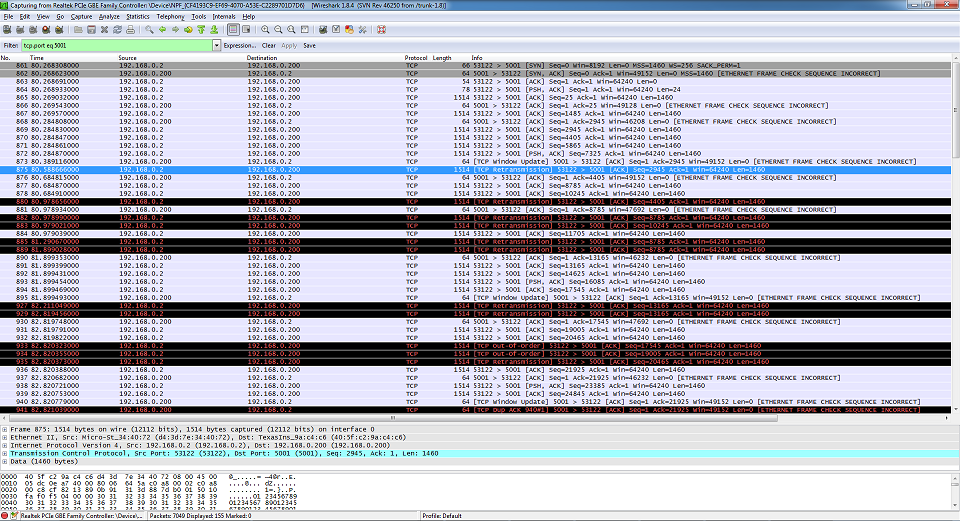The image size is (960, 521).
Task: Expand Internet Protocol Version 4 node
Action: point(5,446)
